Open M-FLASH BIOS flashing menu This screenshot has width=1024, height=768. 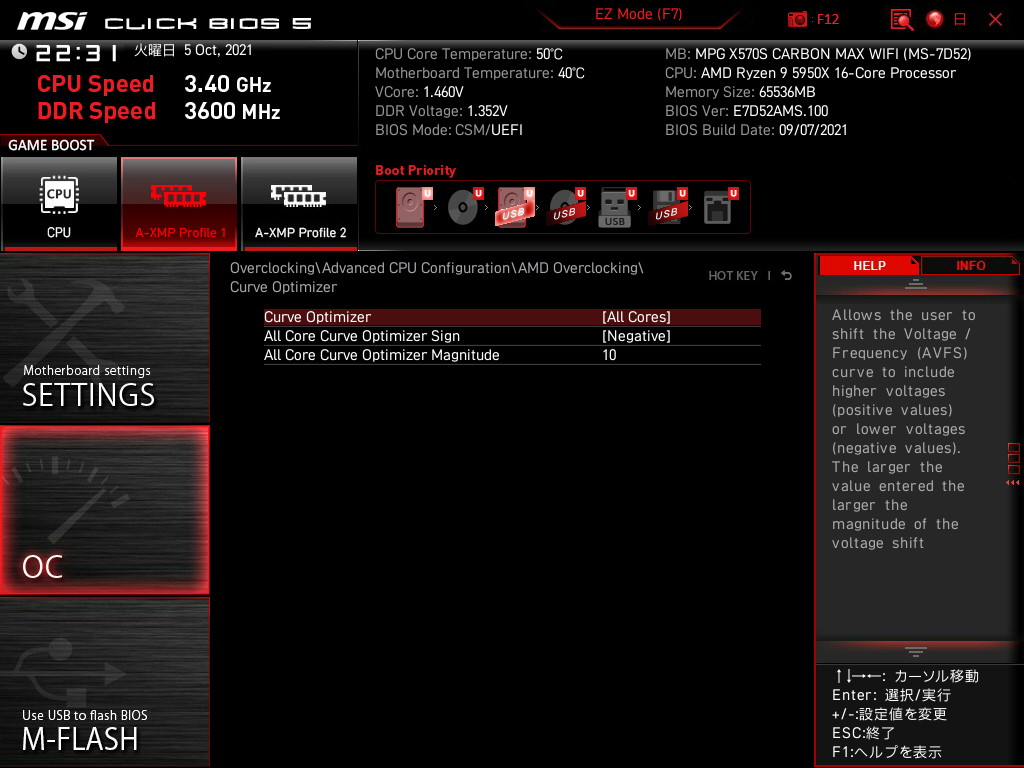[104, 682]
